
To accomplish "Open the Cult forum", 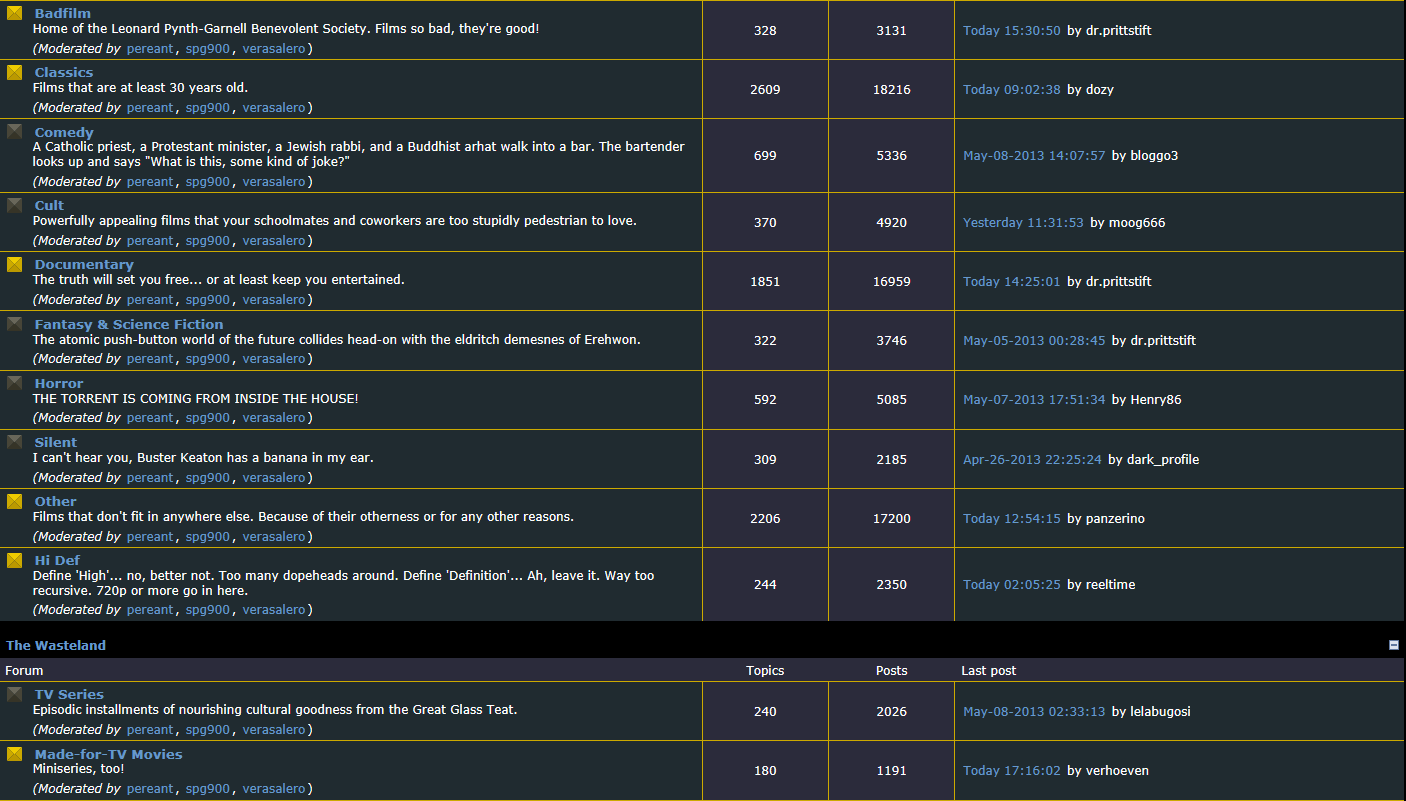I will pyautogui.click(x=49, y=205).
